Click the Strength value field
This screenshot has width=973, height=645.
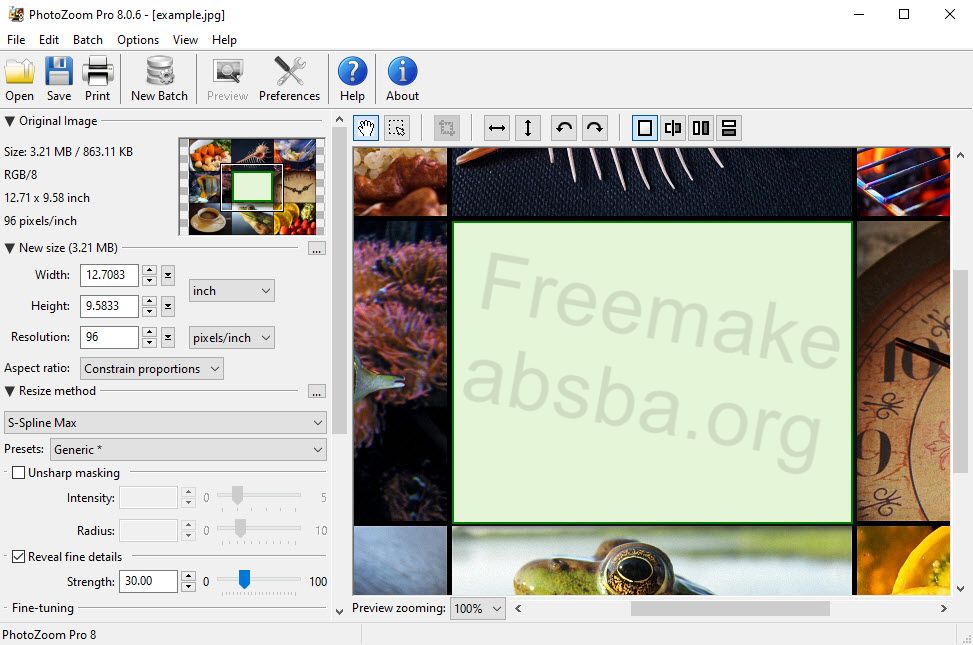click(x=148, y=581)
